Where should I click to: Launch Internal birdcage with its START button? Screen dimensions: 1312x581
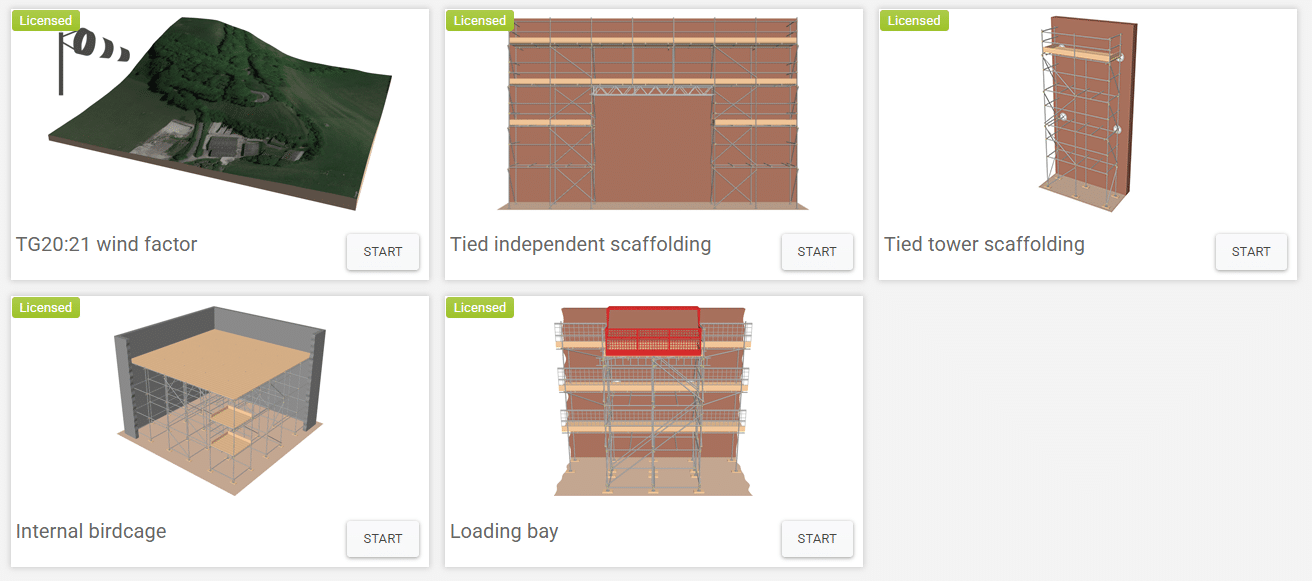coord(382,539)
